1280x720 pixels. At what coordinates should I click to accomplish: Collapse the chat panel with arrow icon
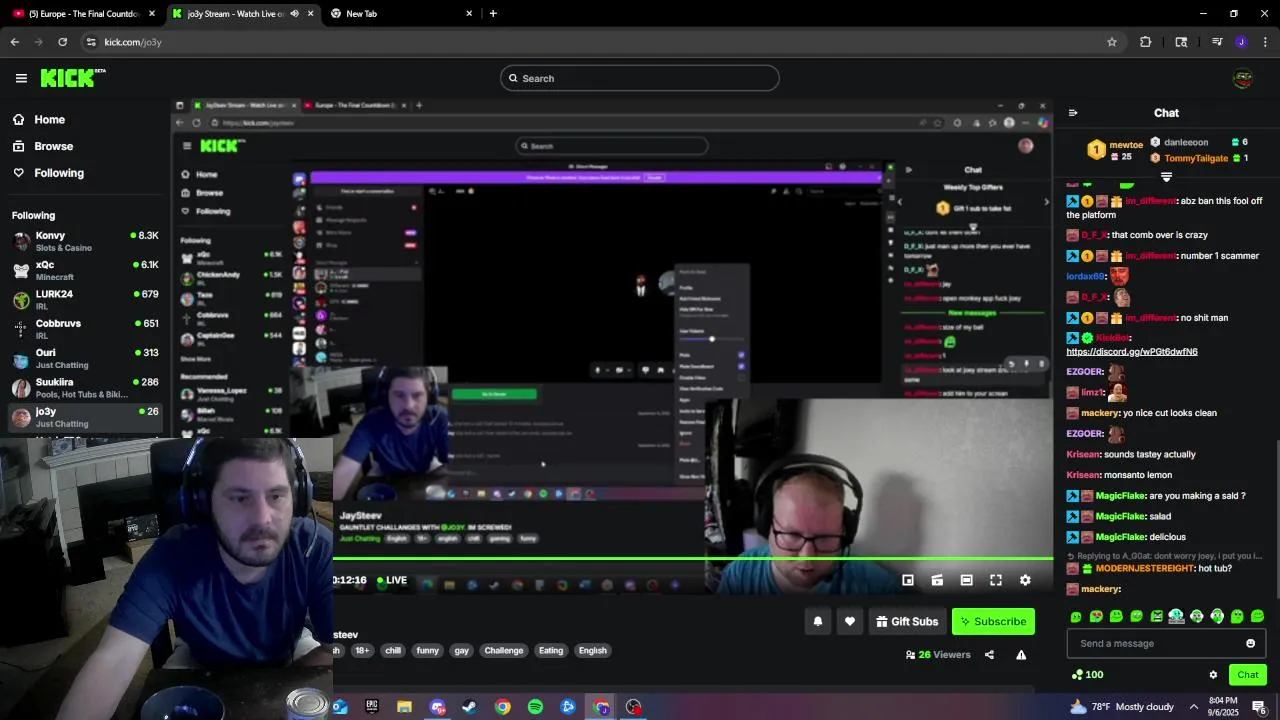point(1073,113)
